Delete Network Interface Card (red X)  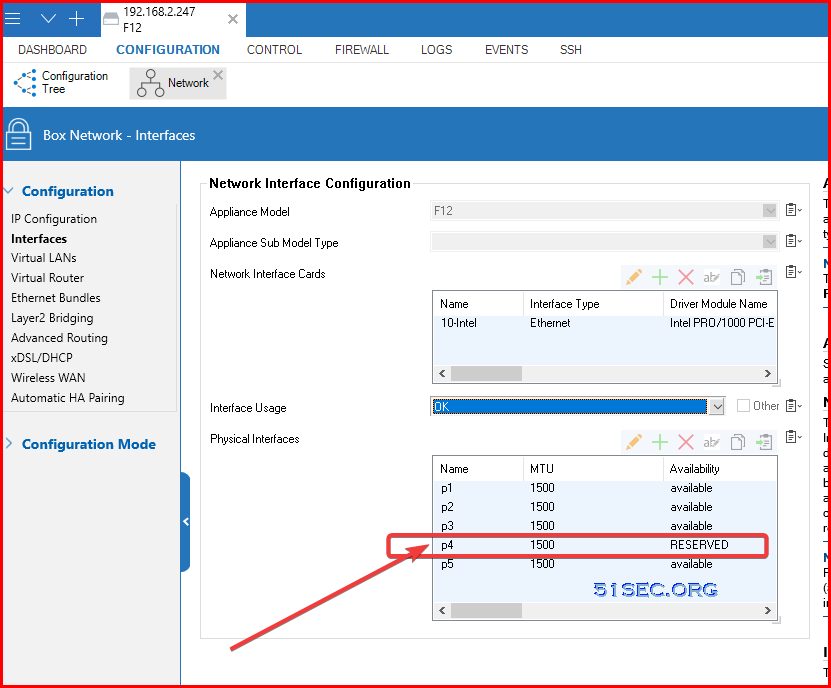pyautogui.click(x=686, y=277)
